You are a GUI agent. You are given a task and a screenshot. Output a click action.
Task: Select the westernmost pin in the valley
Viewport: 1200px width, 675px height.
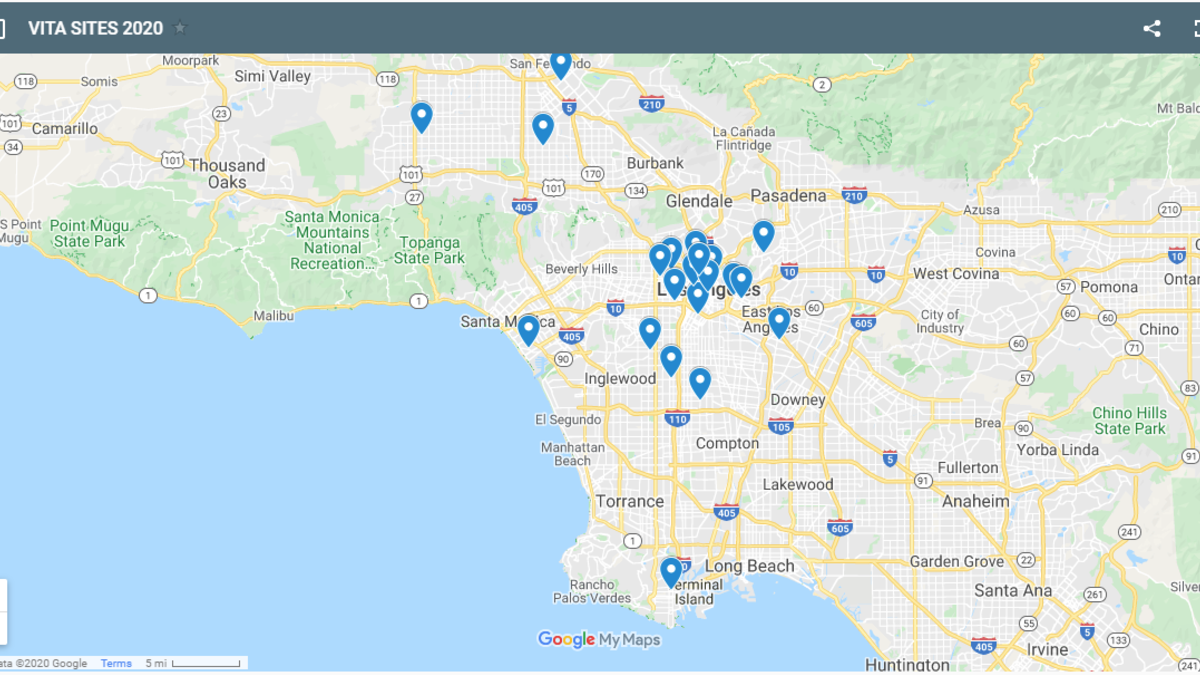[421, 116]
